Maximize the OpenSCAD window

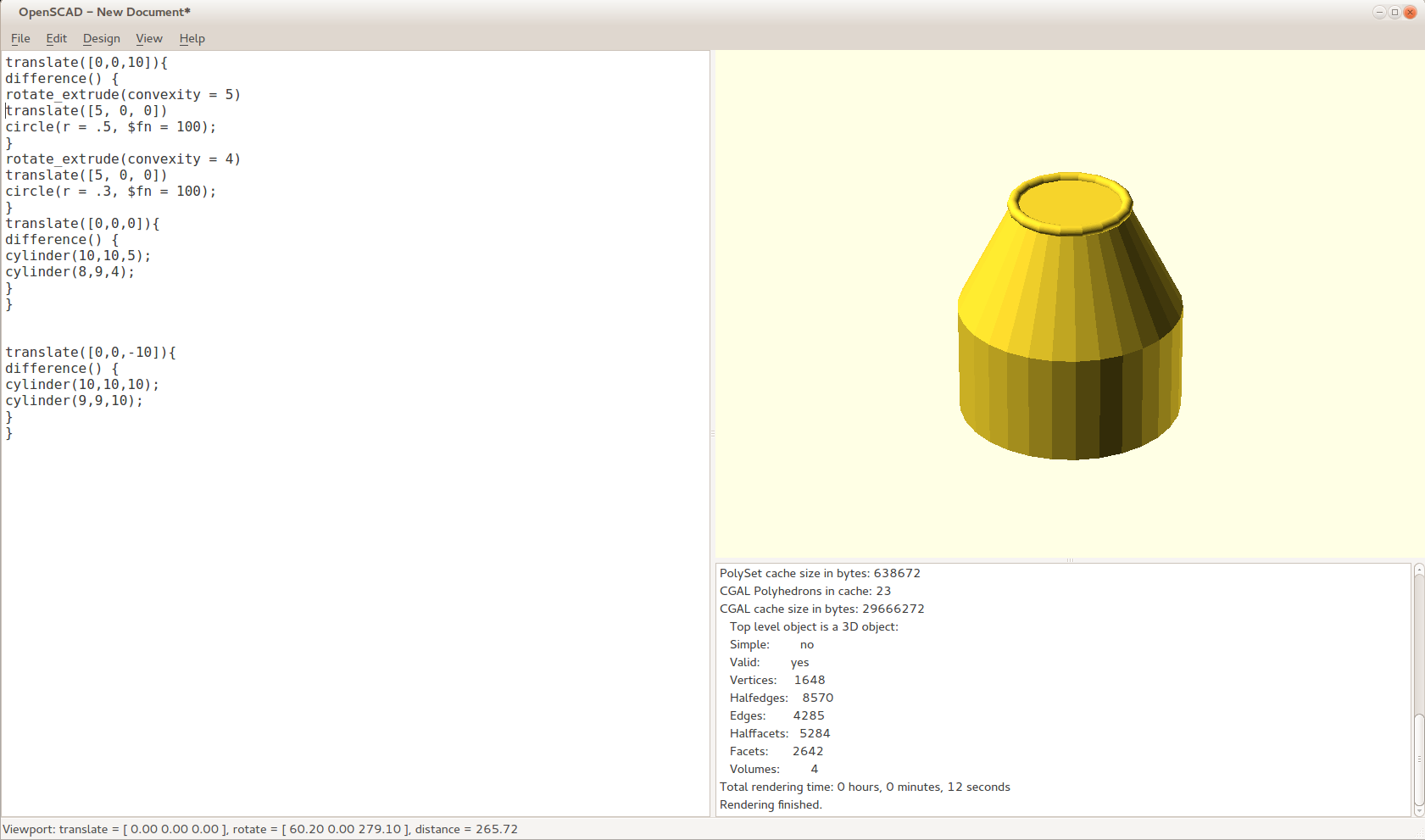(x=1394, y=12)
